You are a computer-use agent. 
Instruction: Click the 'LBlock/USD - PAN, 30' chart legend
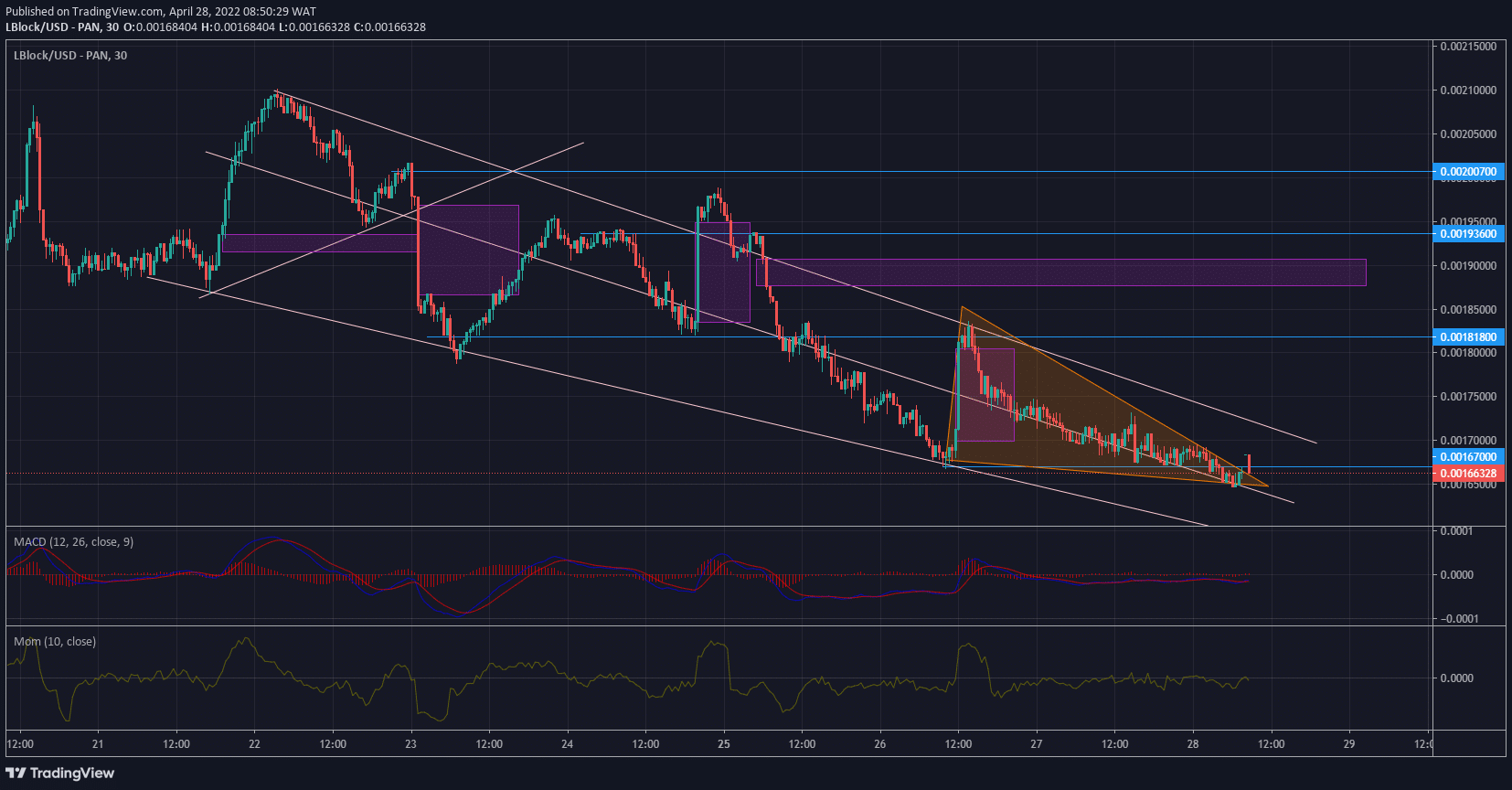click(70, 56)
